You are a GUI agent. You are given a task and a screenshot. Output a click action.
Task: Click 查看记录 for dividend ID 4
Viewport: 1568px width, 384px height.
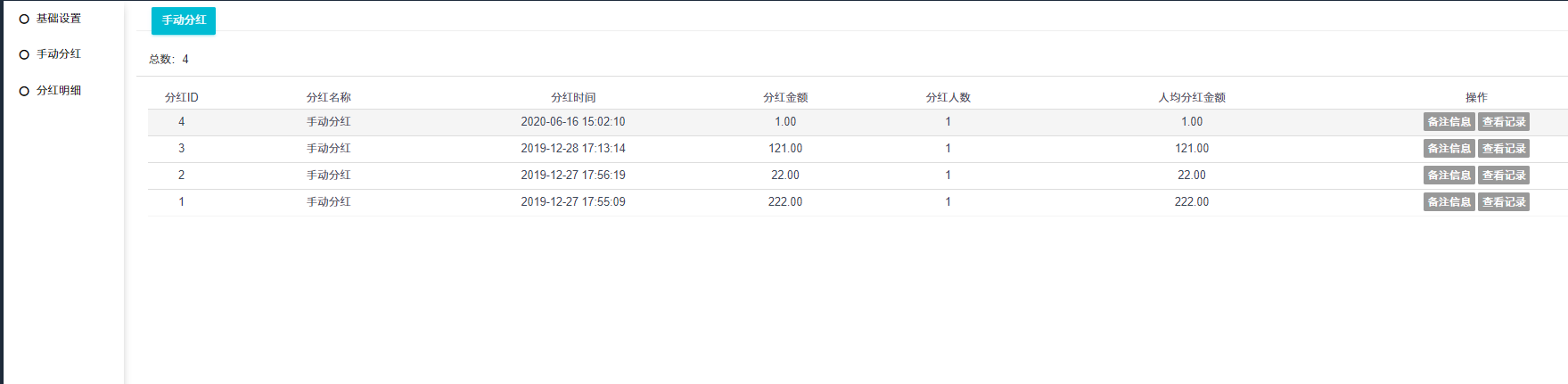point(1503,122)
